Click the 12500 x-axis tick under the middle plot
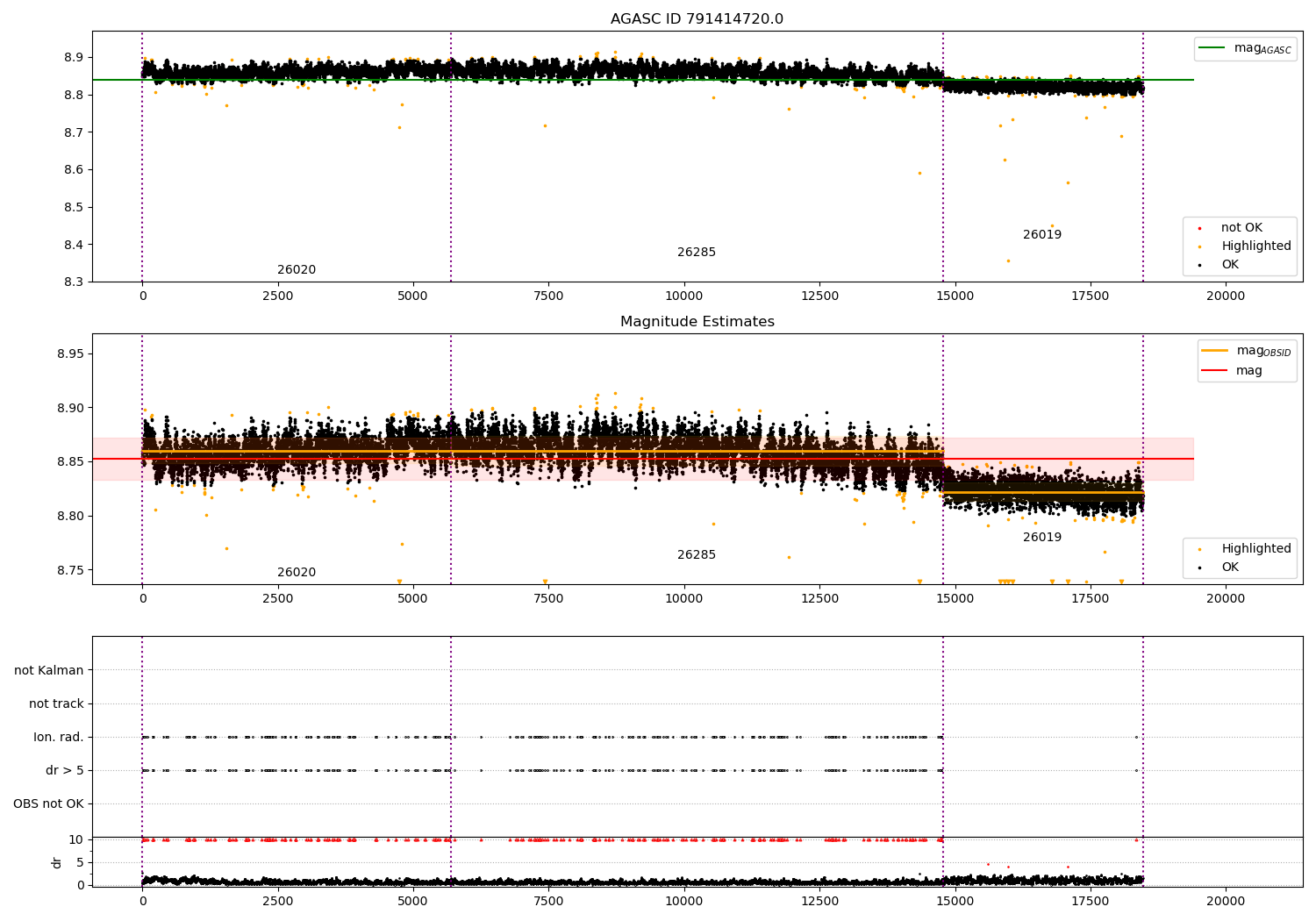The image size is (1316, 921). click(819, 599)
